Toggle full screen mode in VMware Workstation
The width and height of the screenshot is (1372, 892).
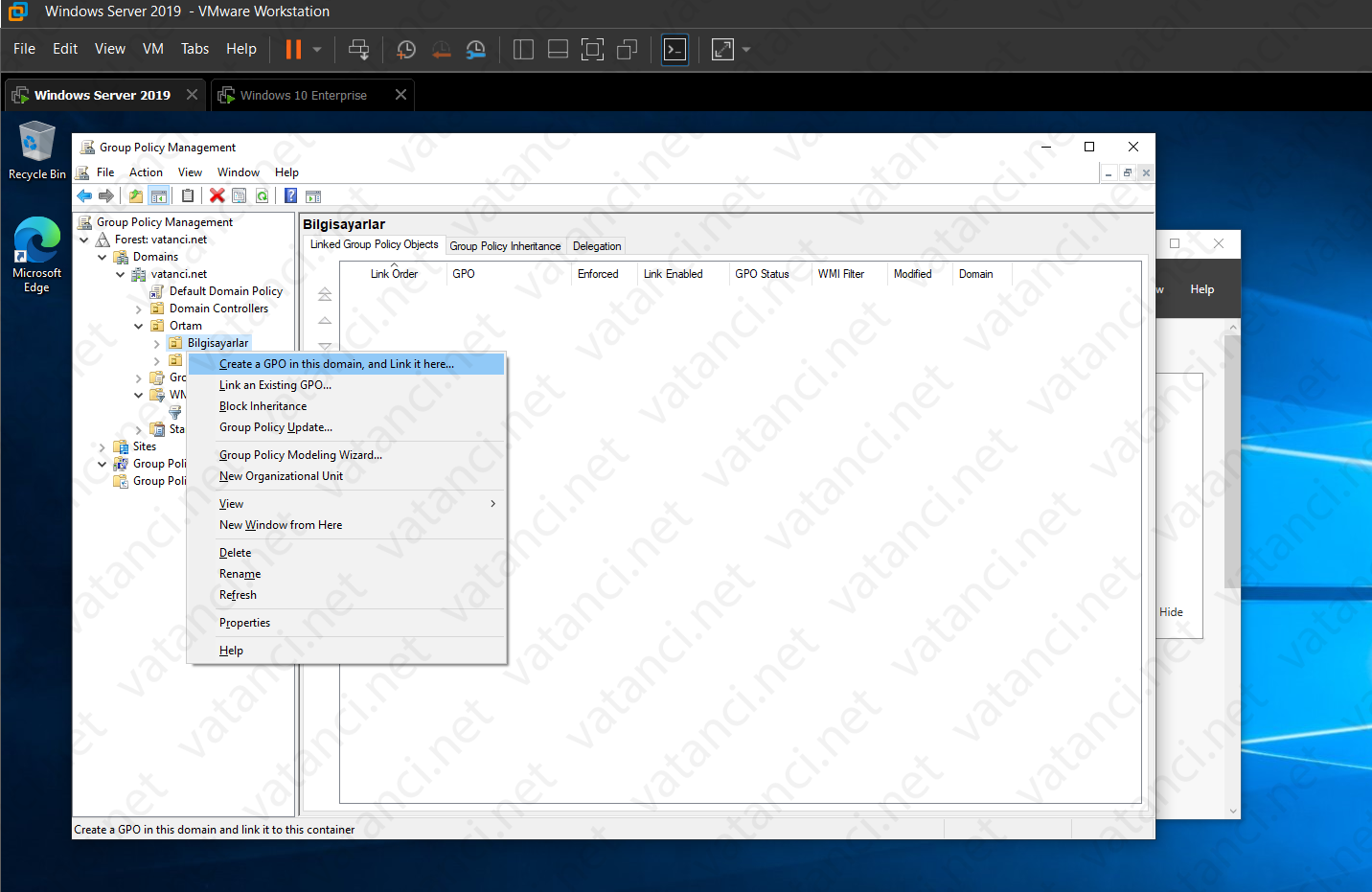click(592, 49)
